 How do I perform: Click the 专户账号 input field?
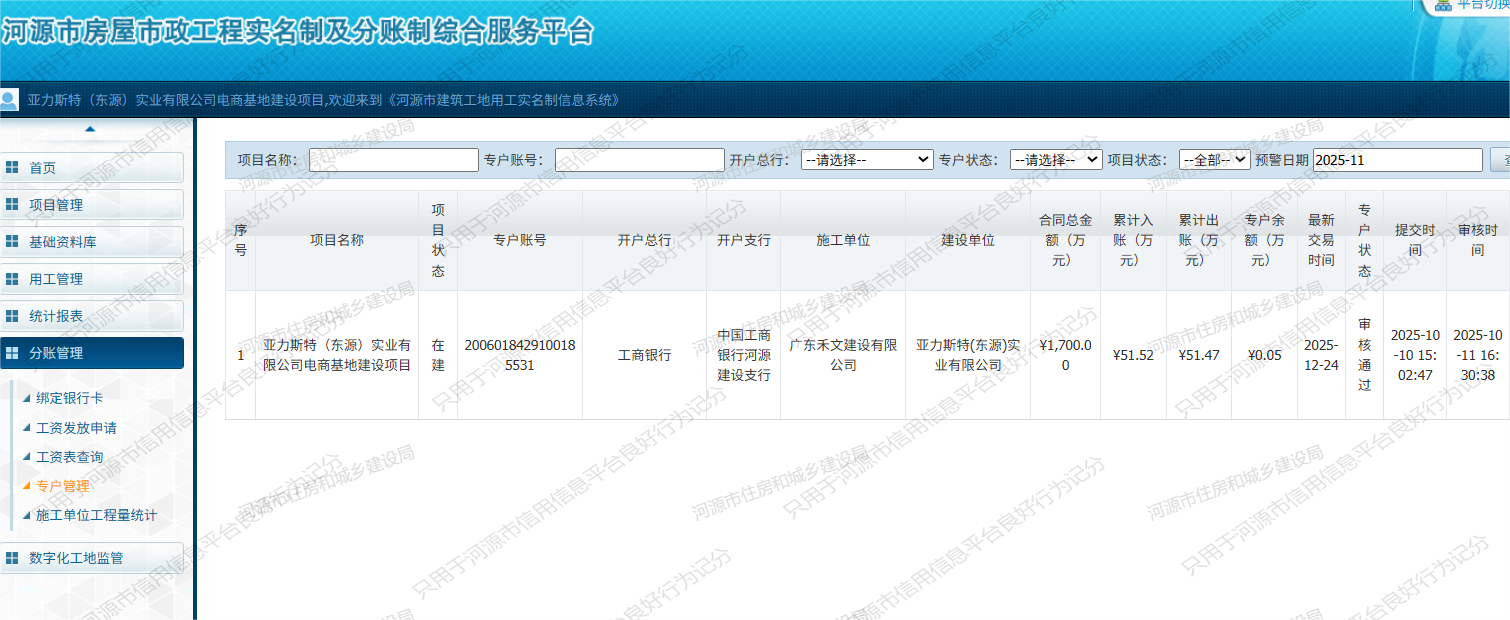tap(639, 160)
